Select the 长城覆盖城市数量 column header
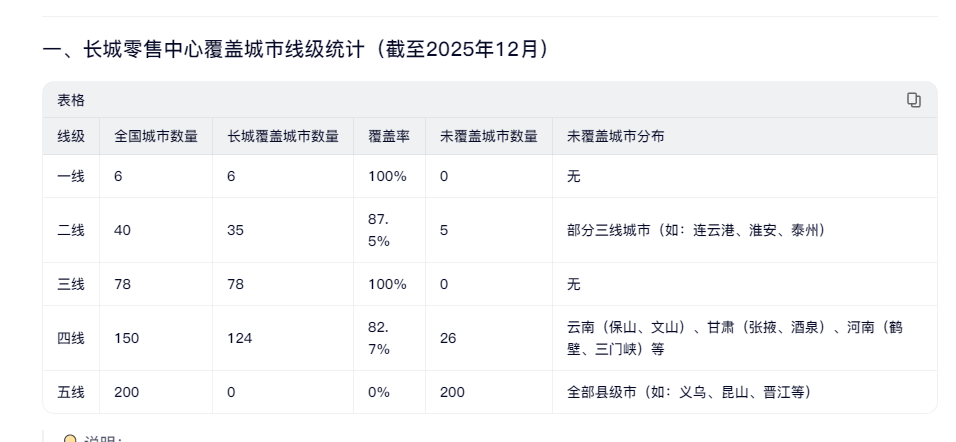 tap(283, 136)
